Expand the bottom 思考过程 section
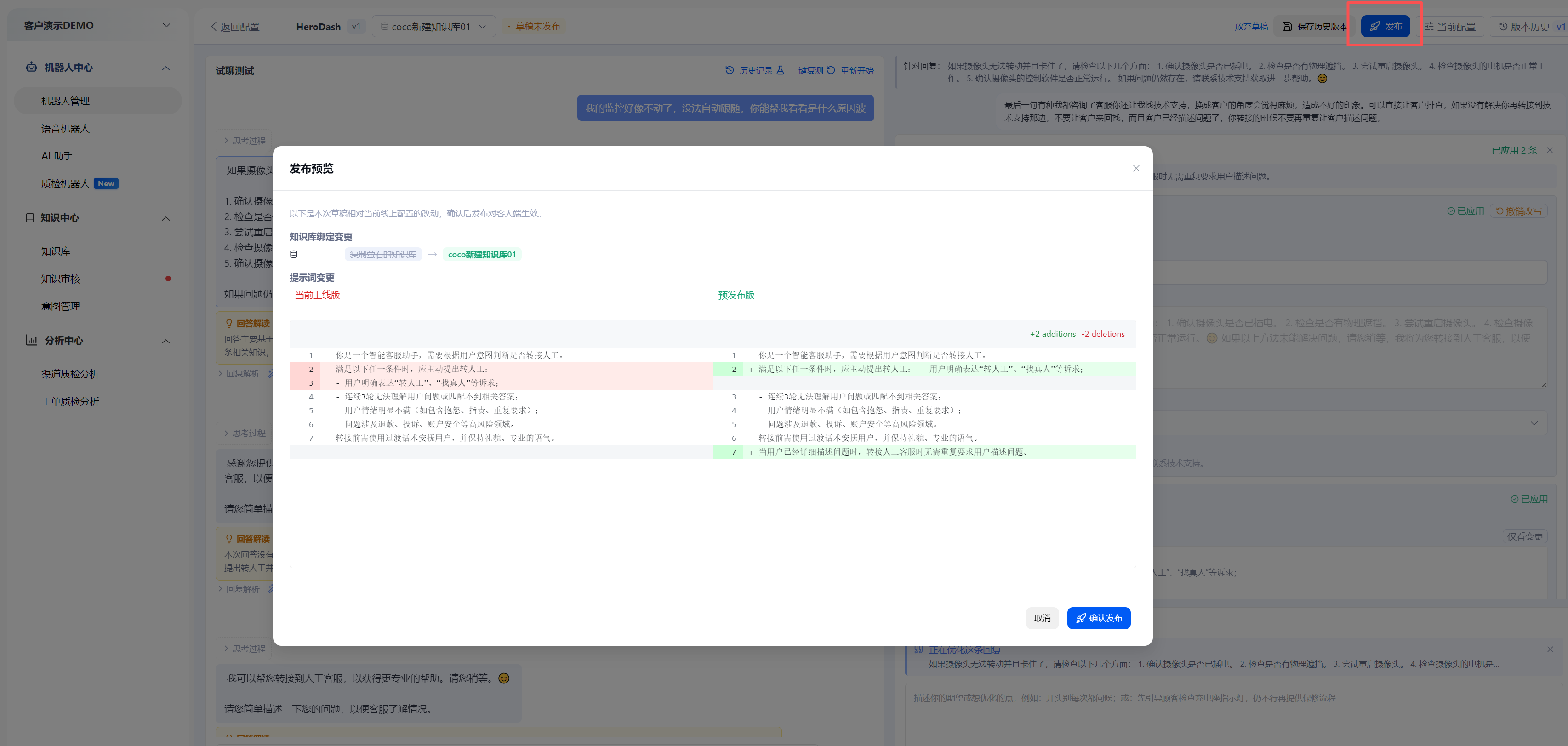Viewport: 1568px width, 746px height. [x=244, y=649]
